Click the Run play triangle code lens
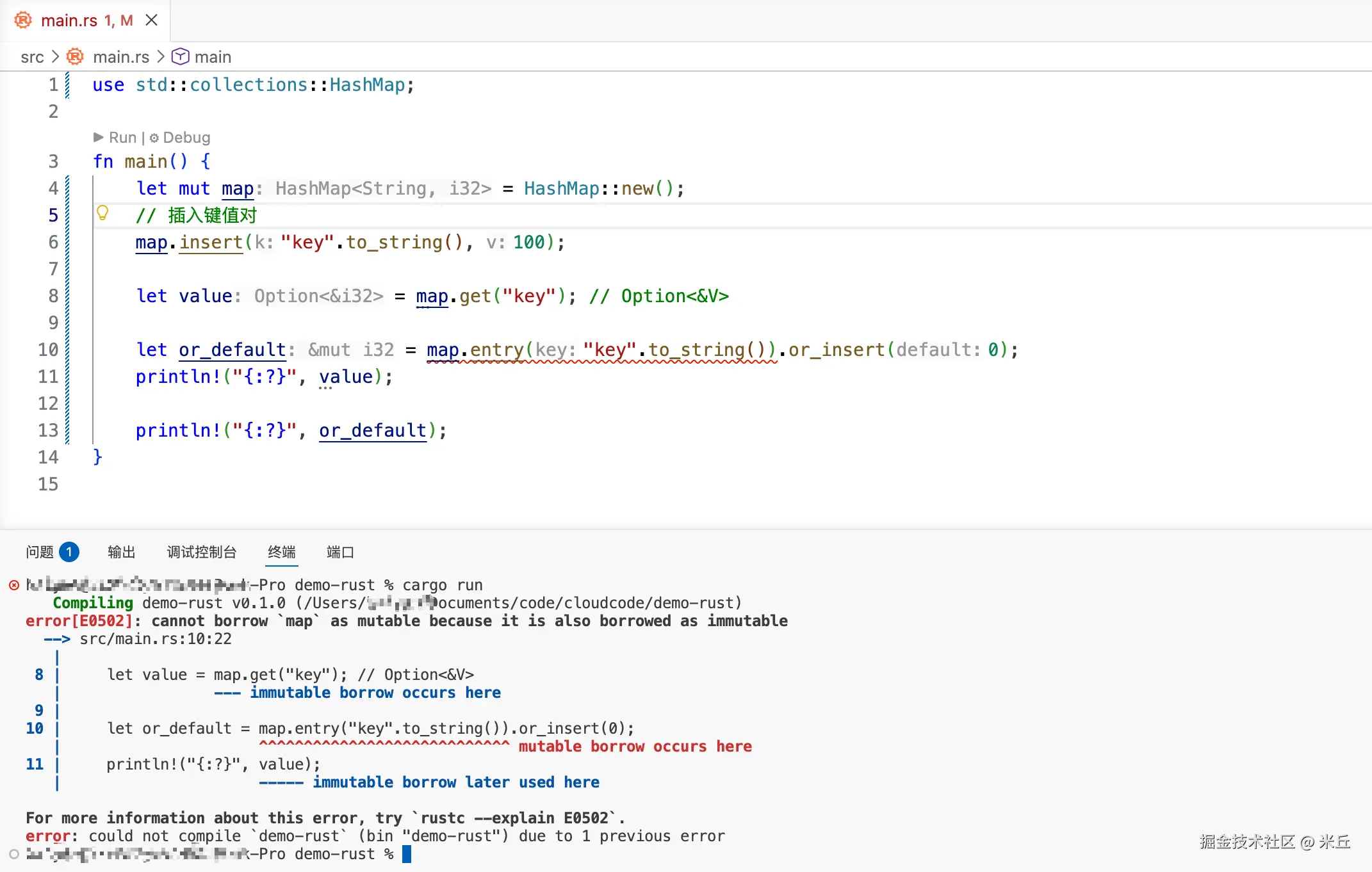 pyautogui.click(x=99, y=137)
